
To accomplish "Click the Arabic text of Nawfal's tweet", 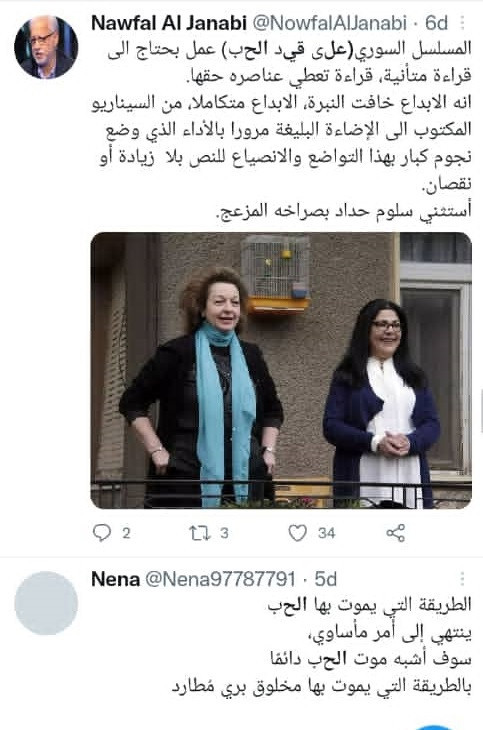I will click(x=281, y=129).
